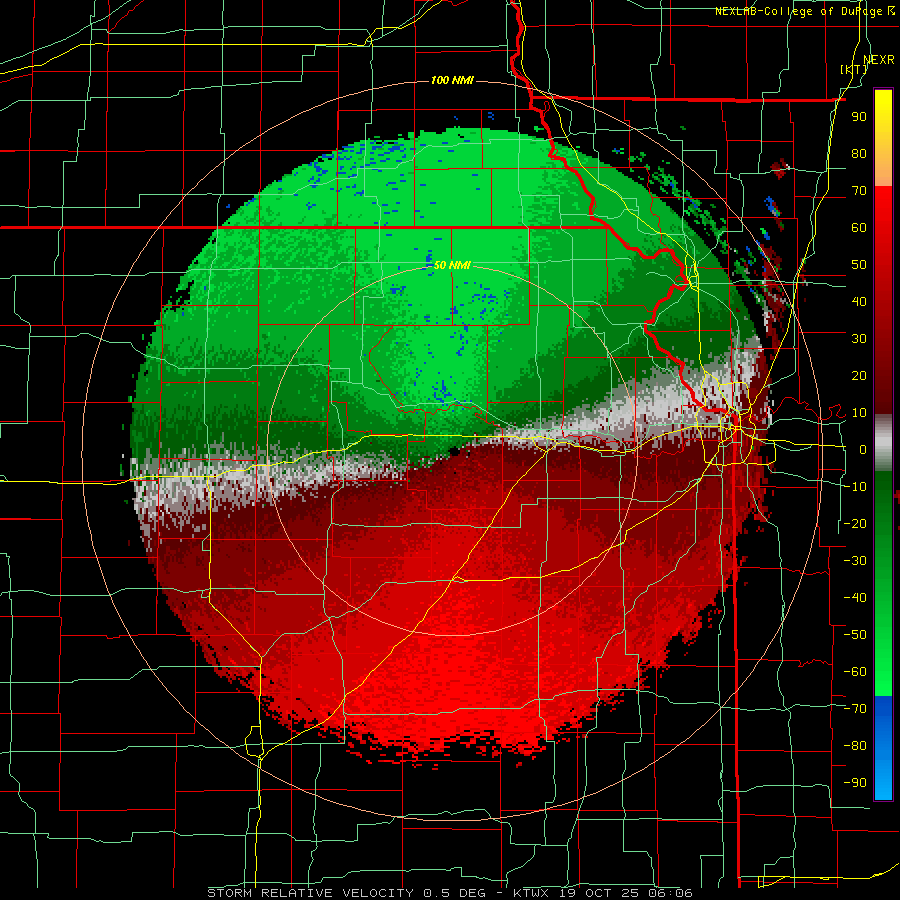Click the -40 value on velocity scale
Image resolution: width=900 pixels, height=900 pixels.
tap(855, 598)
